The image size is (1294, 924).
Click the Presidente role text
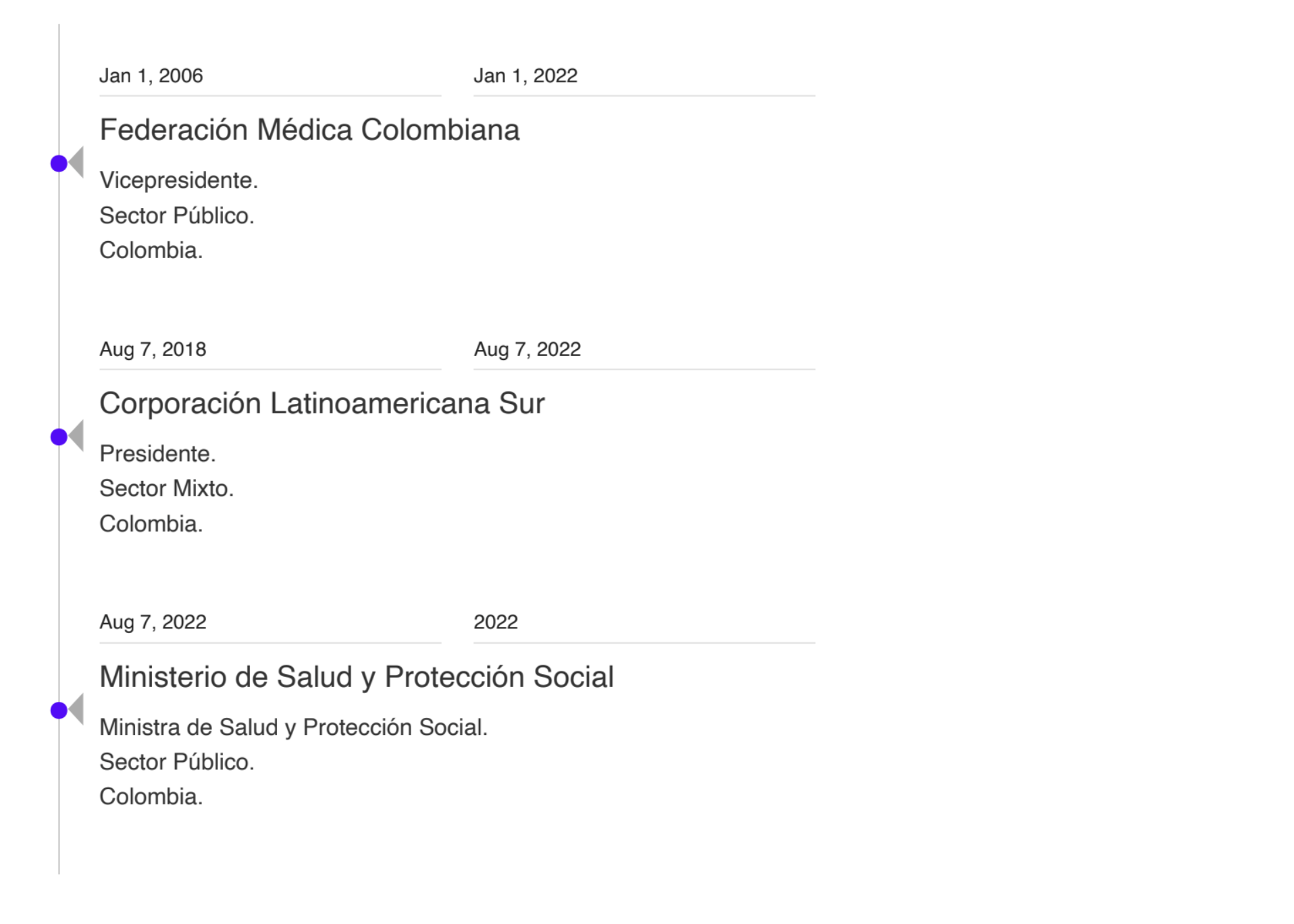click(x=158, y=454)
